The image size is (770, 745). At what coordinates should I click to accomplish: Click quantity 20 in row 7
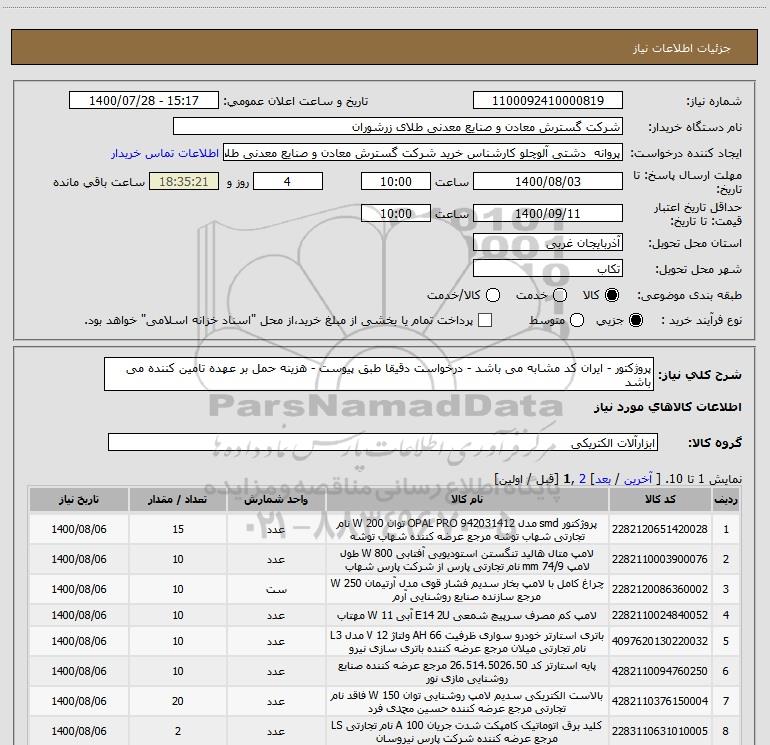178,701
